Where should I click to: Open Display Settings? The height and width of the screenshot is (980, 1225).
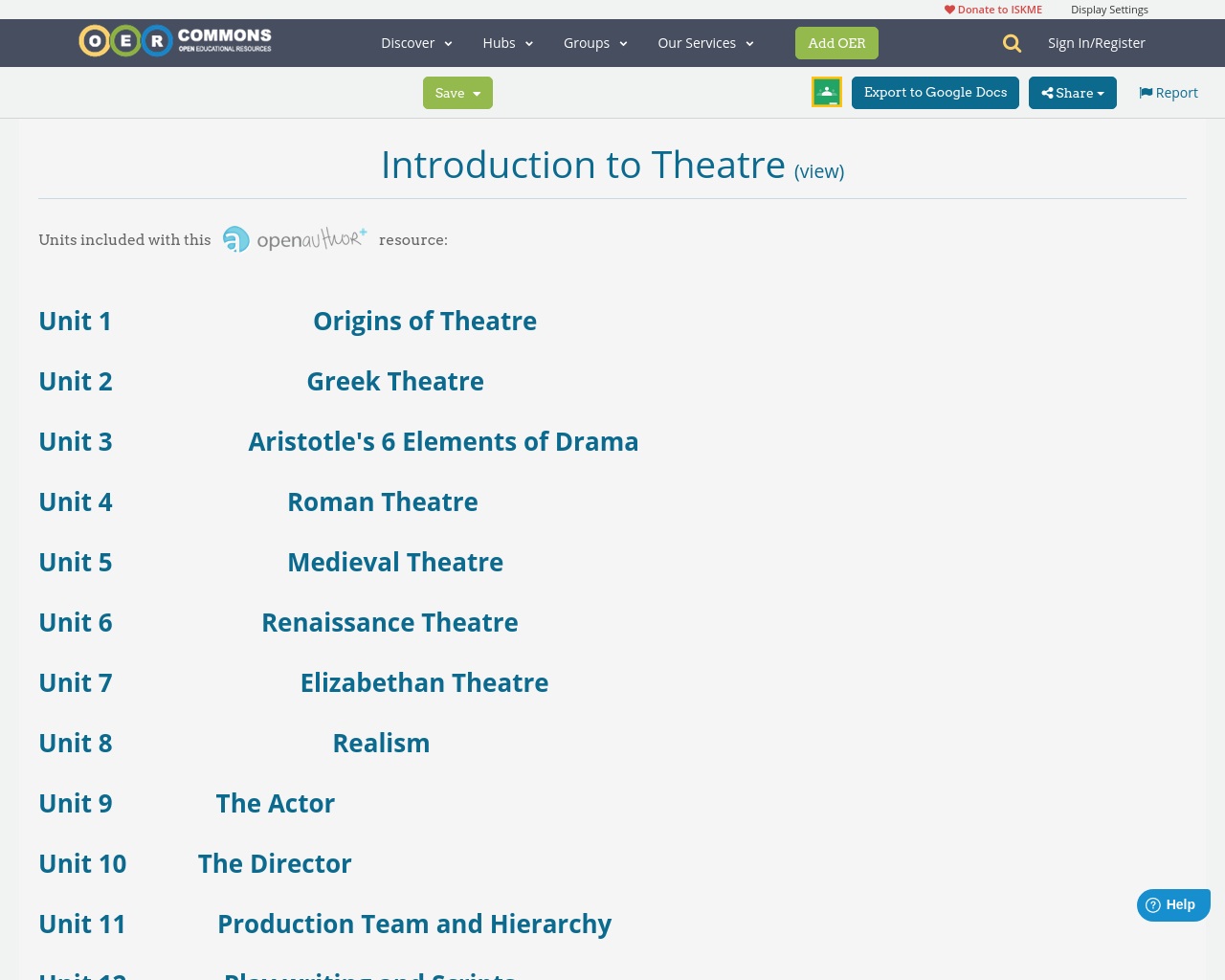[1109, 8]
